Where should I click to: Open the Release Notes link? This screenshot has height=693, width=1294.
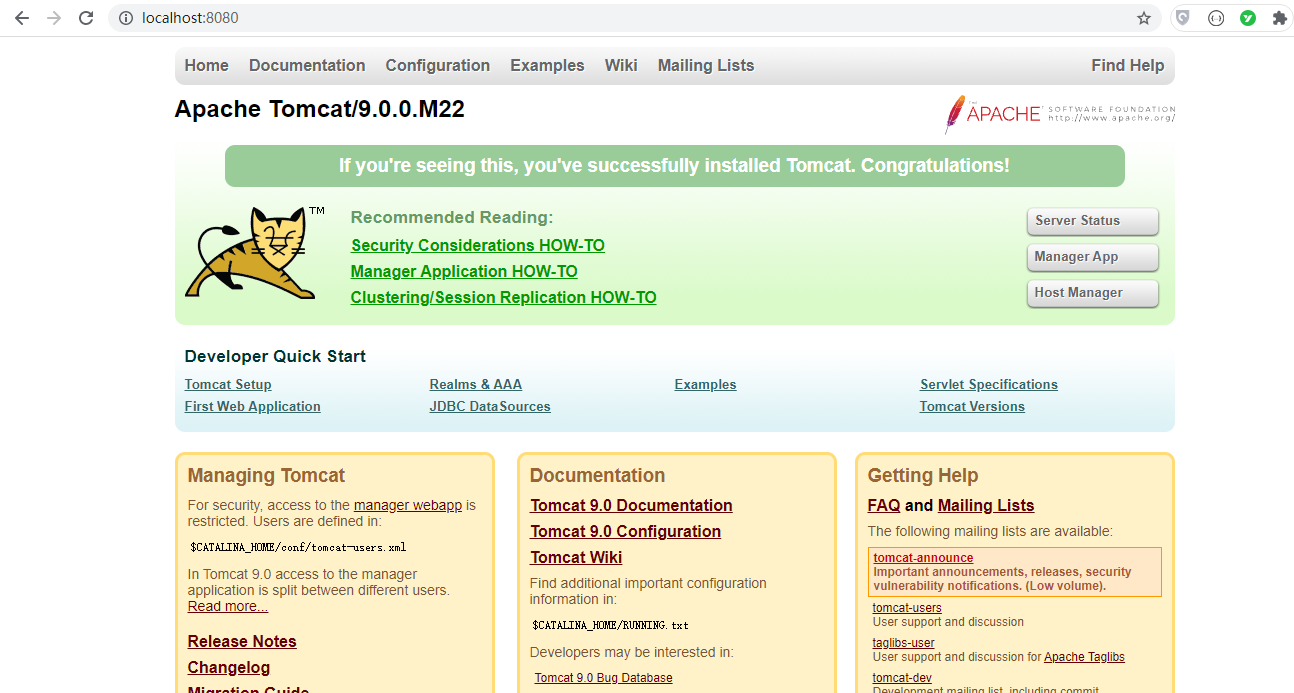[242, 641]
